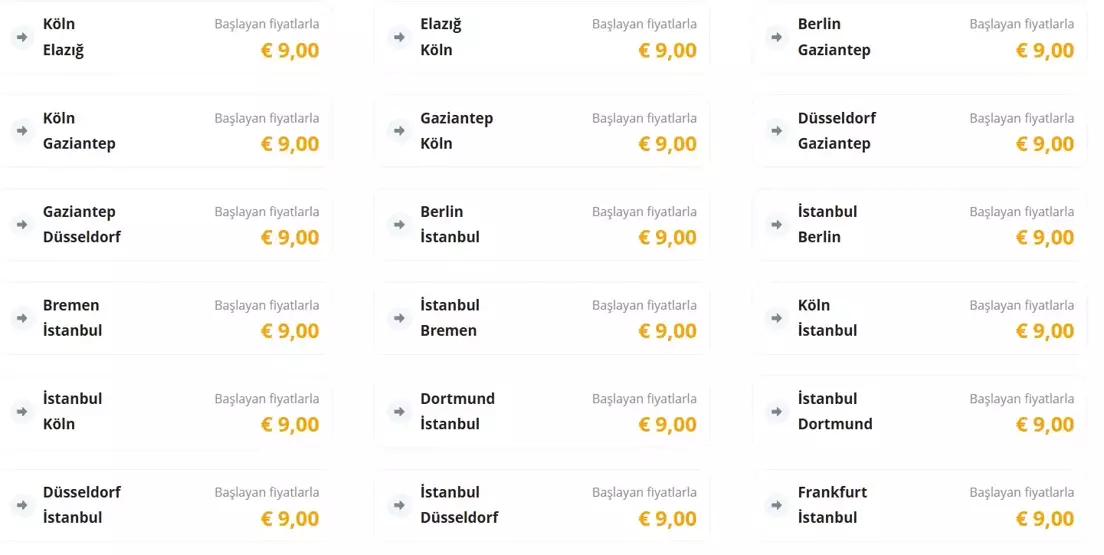Image resolution: width=1104 pixels, height=555 pixels.
Task: Click € 9,00 price on Elazığ–Köln card
Action: pos(667,50)
